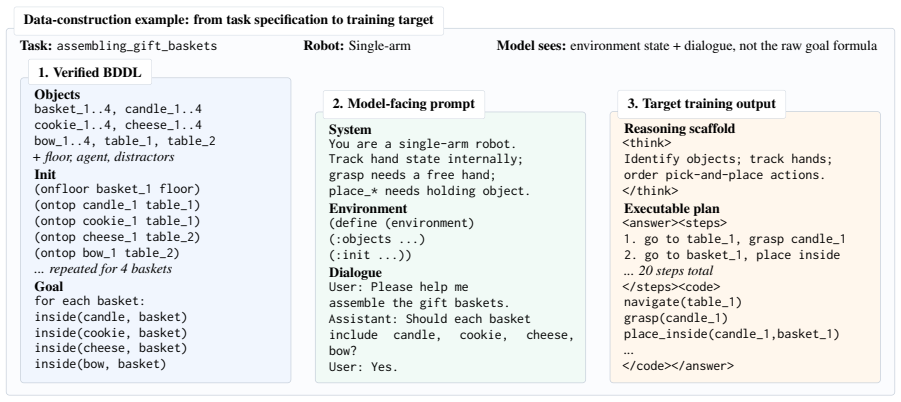Click the Init heading in BDDL panel

click(x=45, y=175)
